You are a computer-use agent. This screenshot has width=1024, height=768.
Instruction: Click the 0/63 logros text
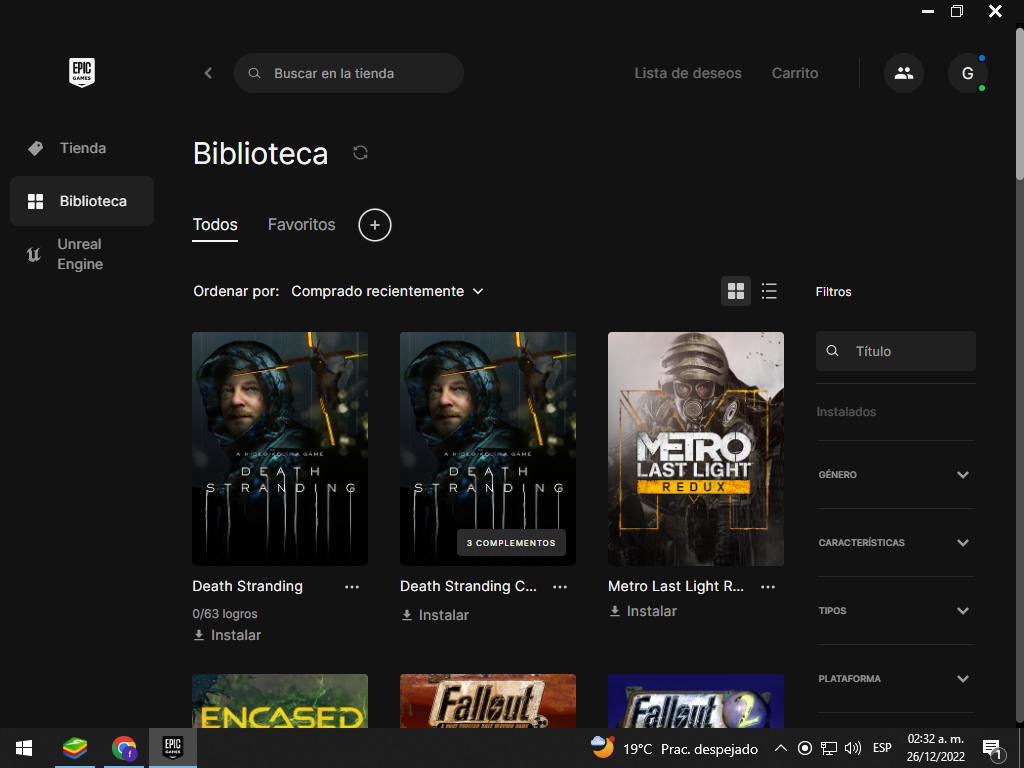pyautogui.click(x=225, y=614)
